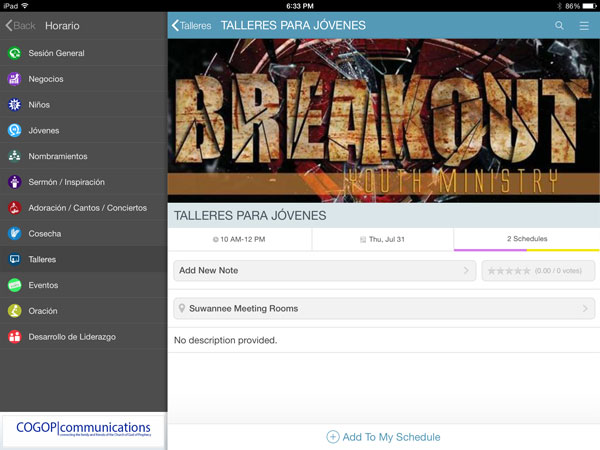Tap the COGOP communications banner
Viewport: 600px width, 450px height.
point(83,429)
